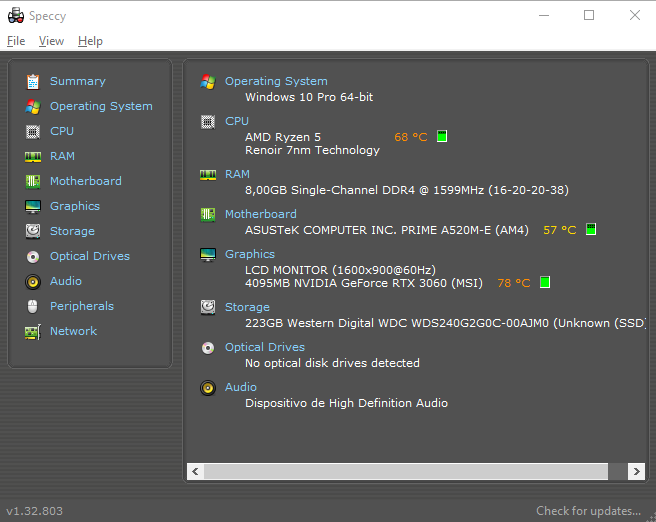
Task: Click the 68 °C CPU temperature value
Action: (x=411, y=137)
